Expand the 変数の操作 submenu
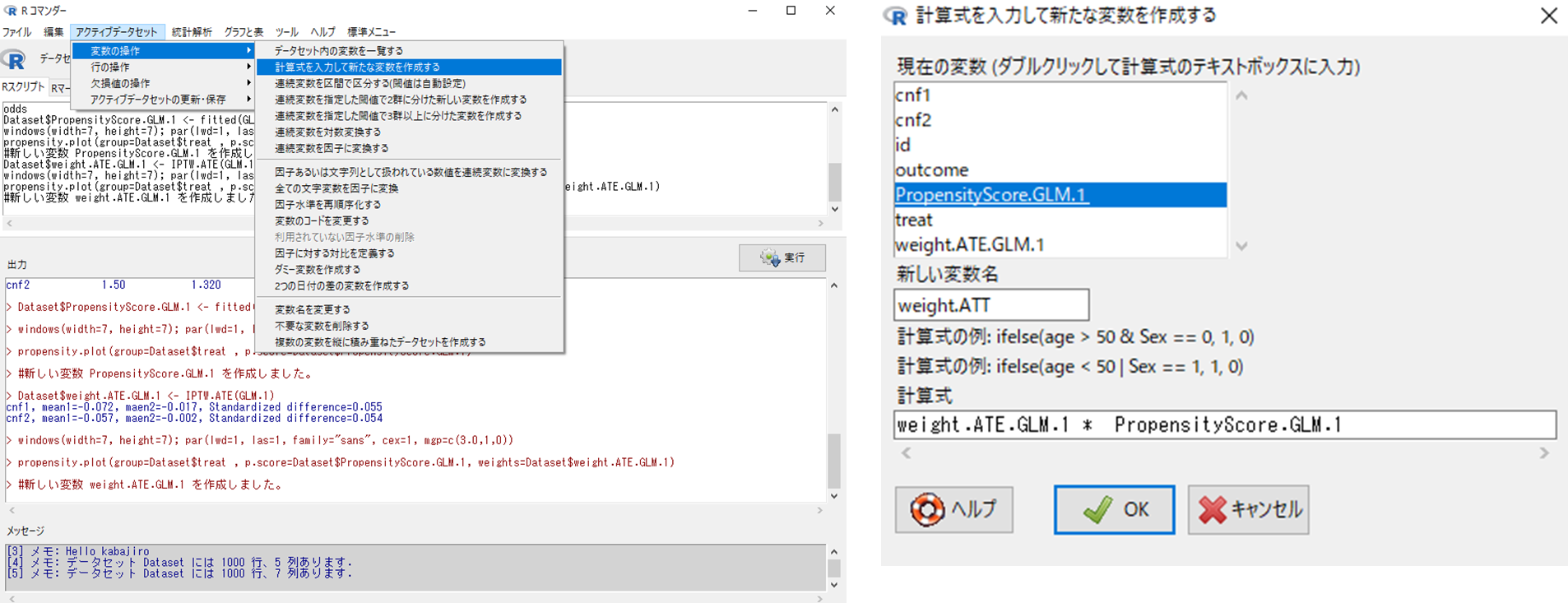The image size is (1568, 603). coord(163,51)
